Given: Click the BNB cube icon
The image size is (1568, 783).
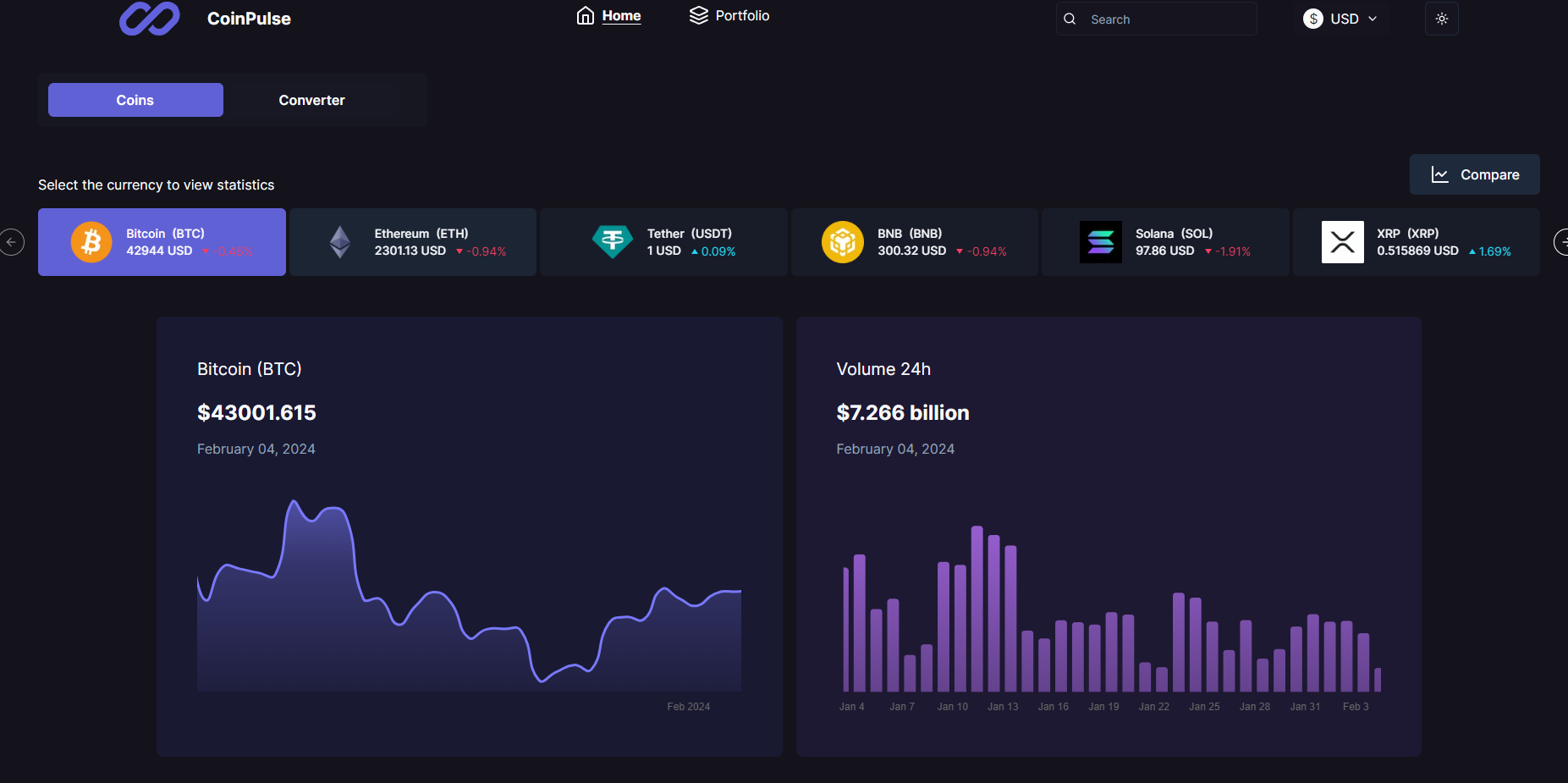Looking at the screenshot, I should 843,241.
